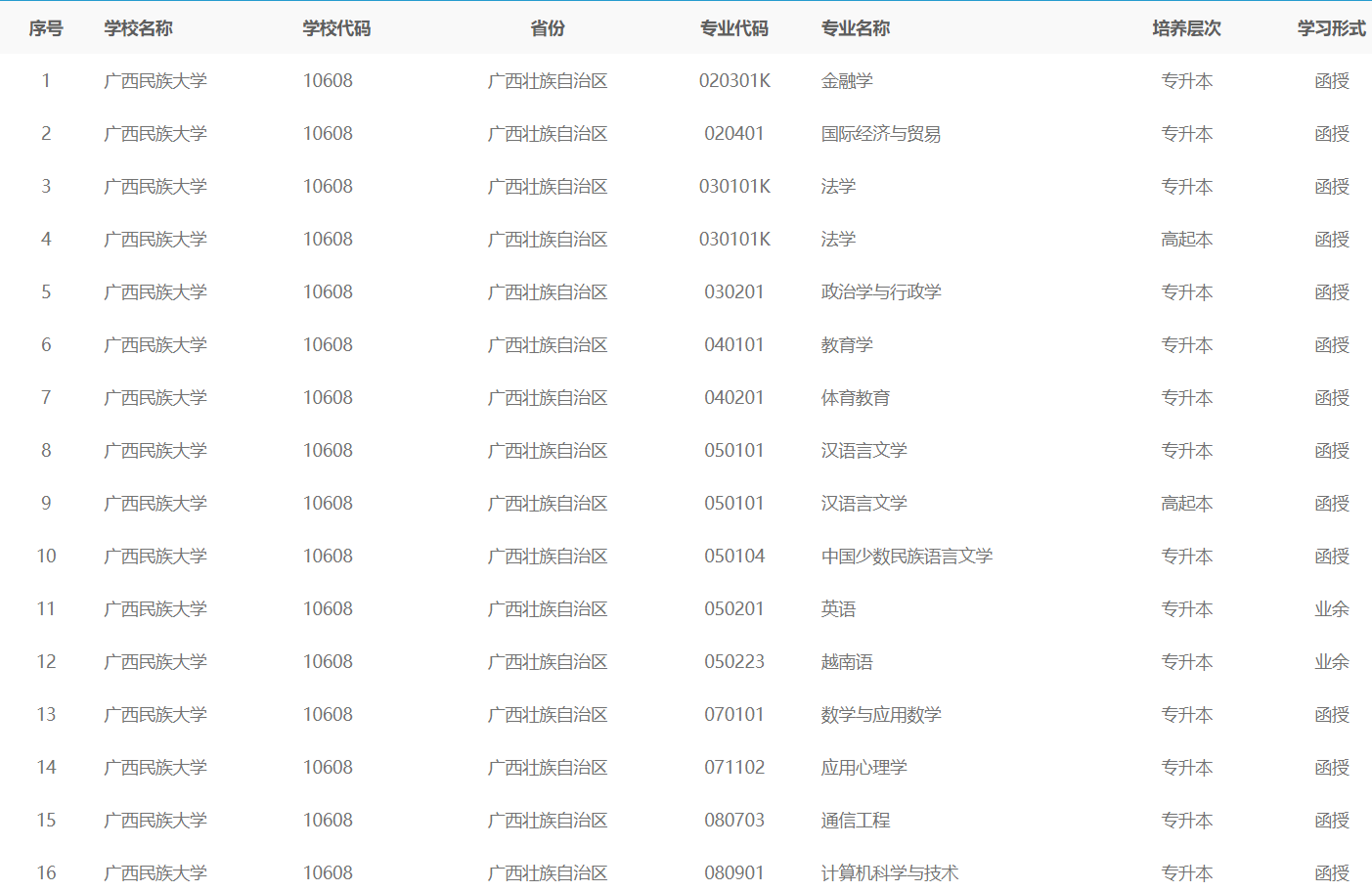This screenshot has width=1372, height=892.
Task: Click 广西民族大学 in row 6
Action: tap(155, 345)
